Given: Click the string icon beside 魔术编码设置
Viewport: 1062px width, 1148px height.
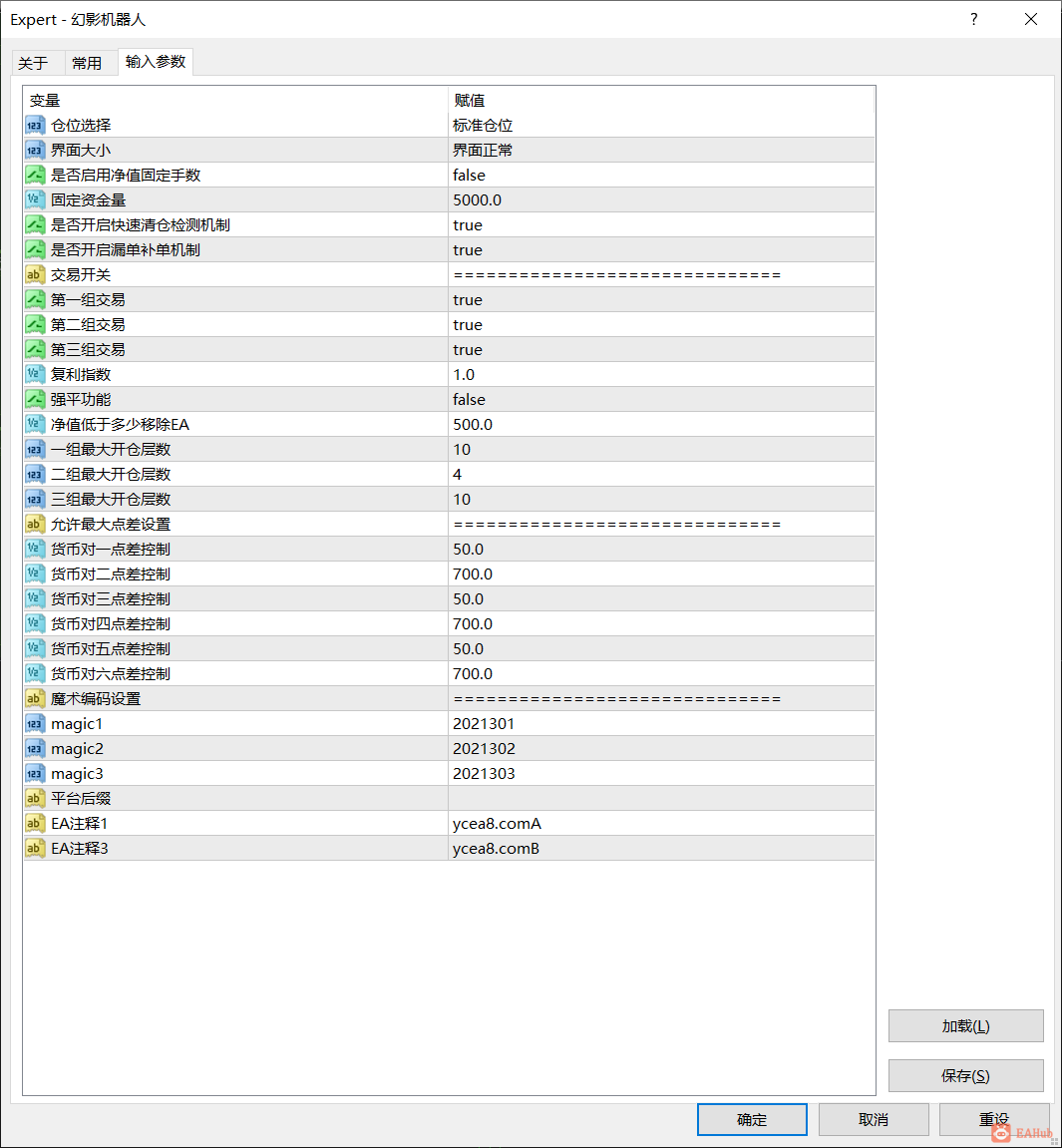Looking at the screenshot, I should (35, 698).
